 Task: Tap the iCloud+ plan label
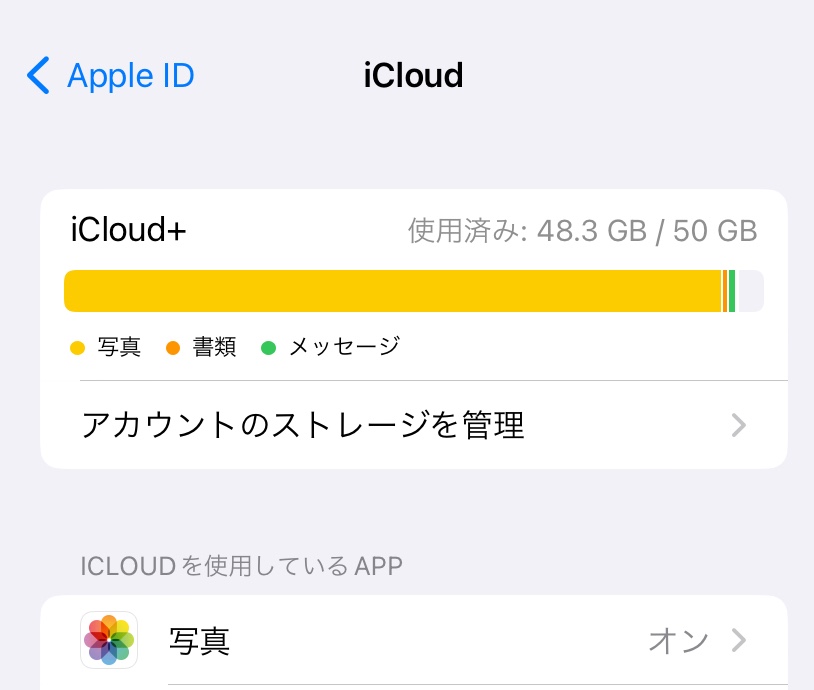click(129, 231)
